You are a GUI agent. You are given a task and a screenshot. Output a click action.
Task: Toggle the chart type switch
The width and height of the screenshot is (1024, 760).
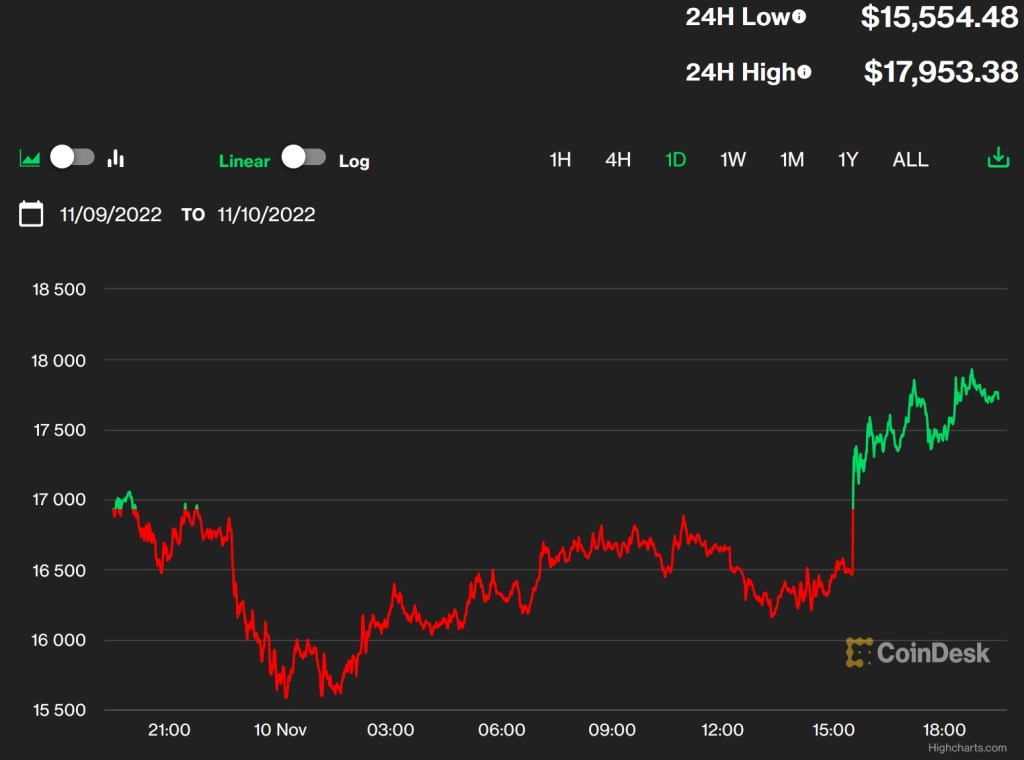point(73,157)
